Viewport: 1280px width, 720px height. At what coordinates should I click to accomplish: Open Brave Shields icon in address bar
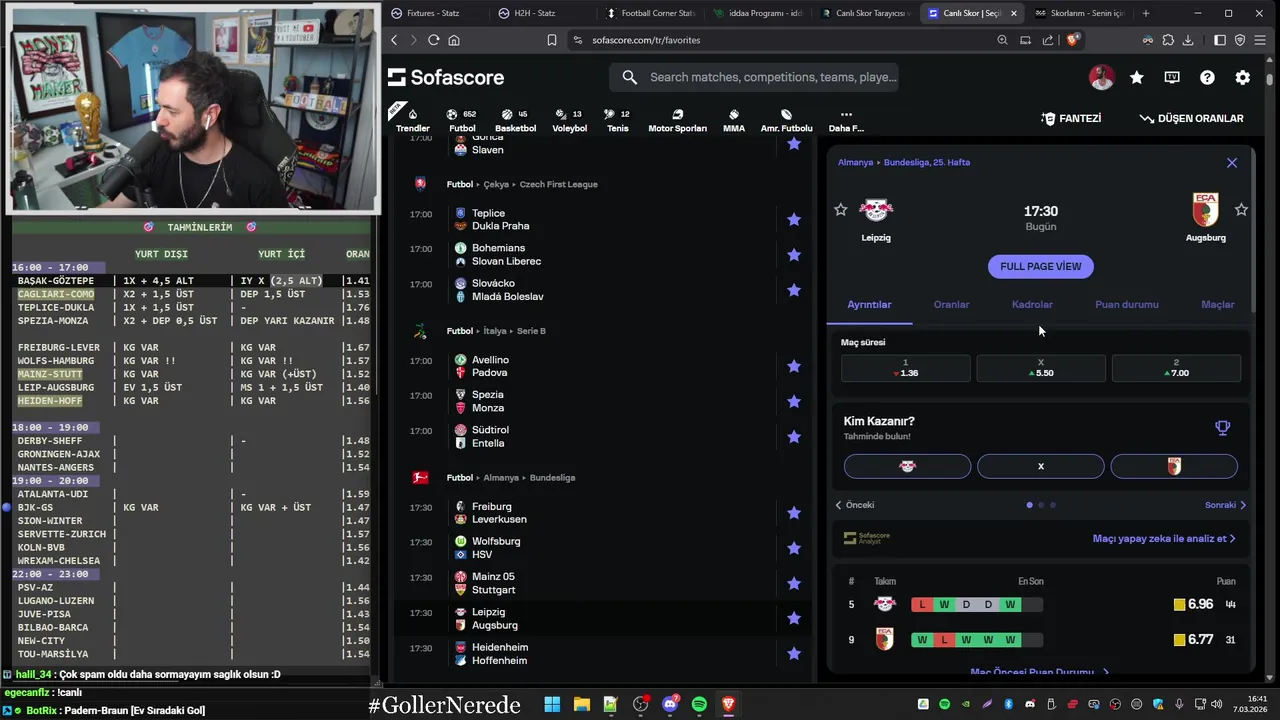point(1072,40)
